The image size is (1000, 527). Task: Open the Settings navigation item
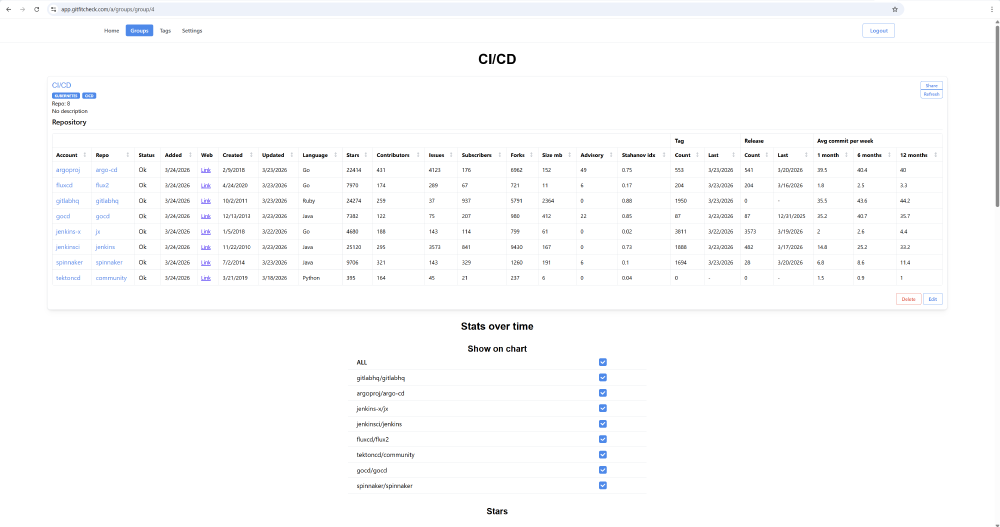tap(192, 31)
